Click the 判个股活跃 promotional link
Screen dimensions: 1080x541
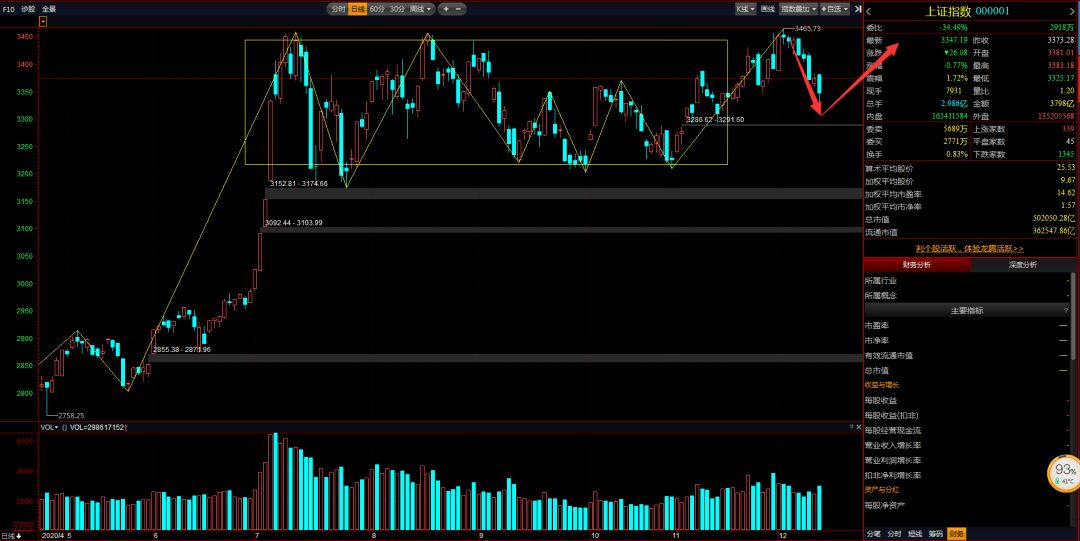[969, 248]
